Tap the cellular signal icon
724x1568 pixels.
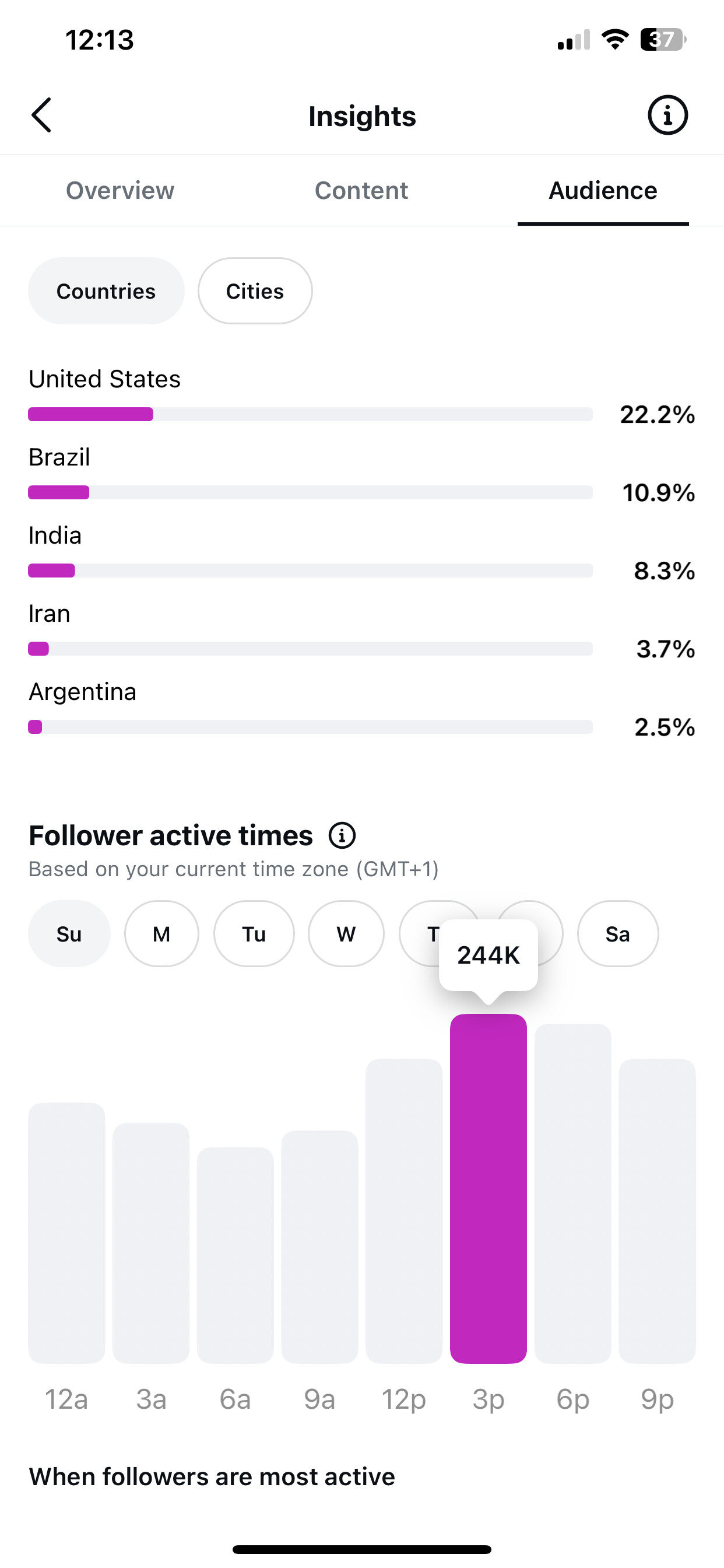pyautogui.click(x=574, y=40)
